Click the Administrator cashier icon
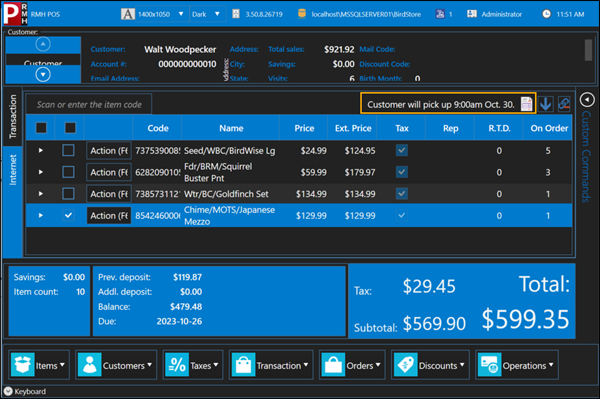This screenshot has height=399, width=600. click(x=472, y=14)
